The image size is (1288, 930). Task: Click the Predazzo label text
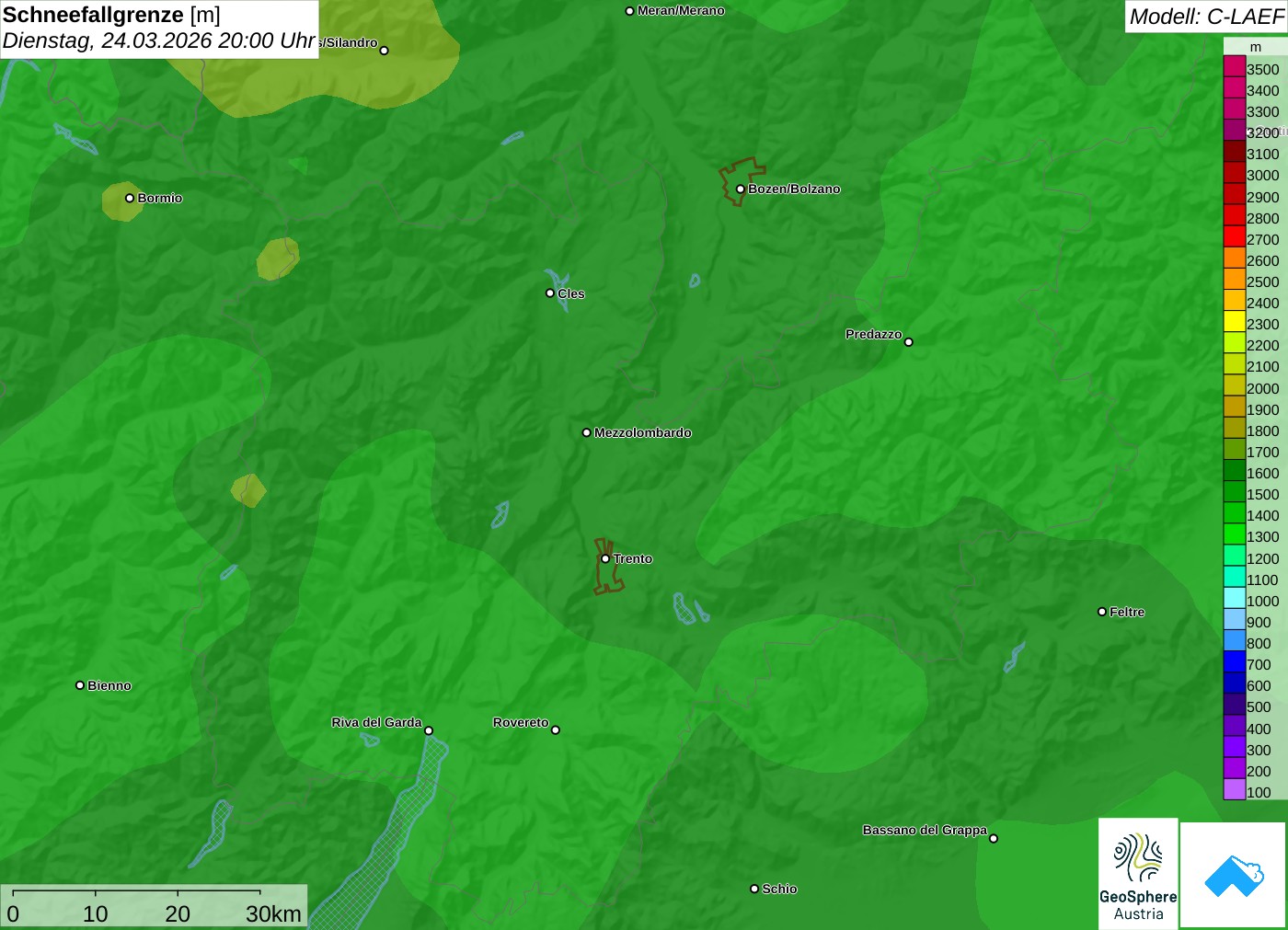click(874, 334)
